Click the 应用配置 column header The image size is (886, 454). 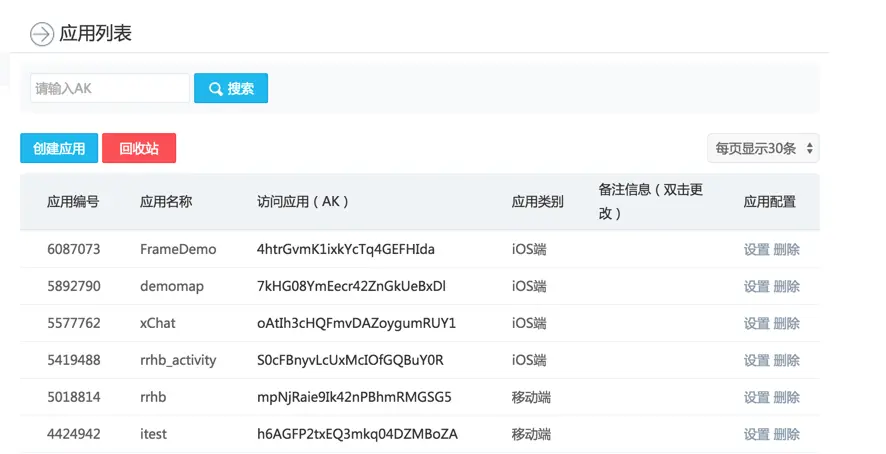(x=770, y=201)
